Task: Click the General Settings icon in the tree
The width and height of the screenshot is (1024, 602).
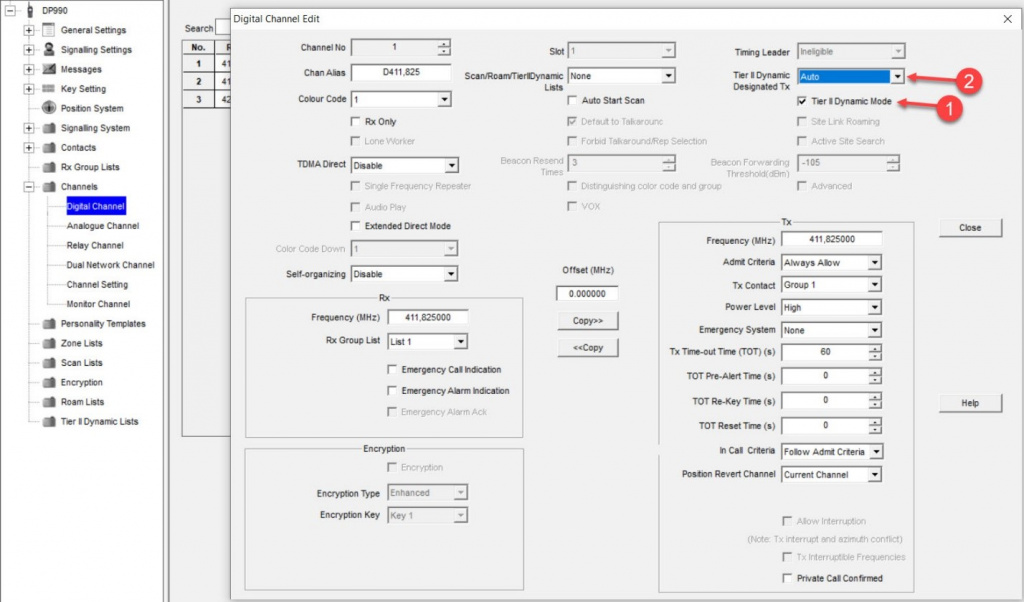Action: [48, 30]
